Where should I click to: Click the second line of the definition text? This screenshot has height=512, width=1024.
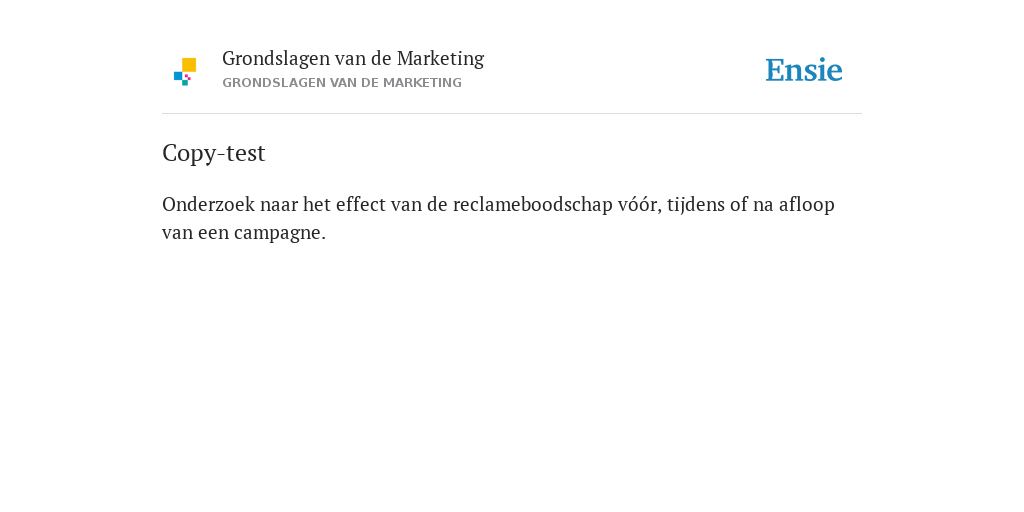[244, 233]
